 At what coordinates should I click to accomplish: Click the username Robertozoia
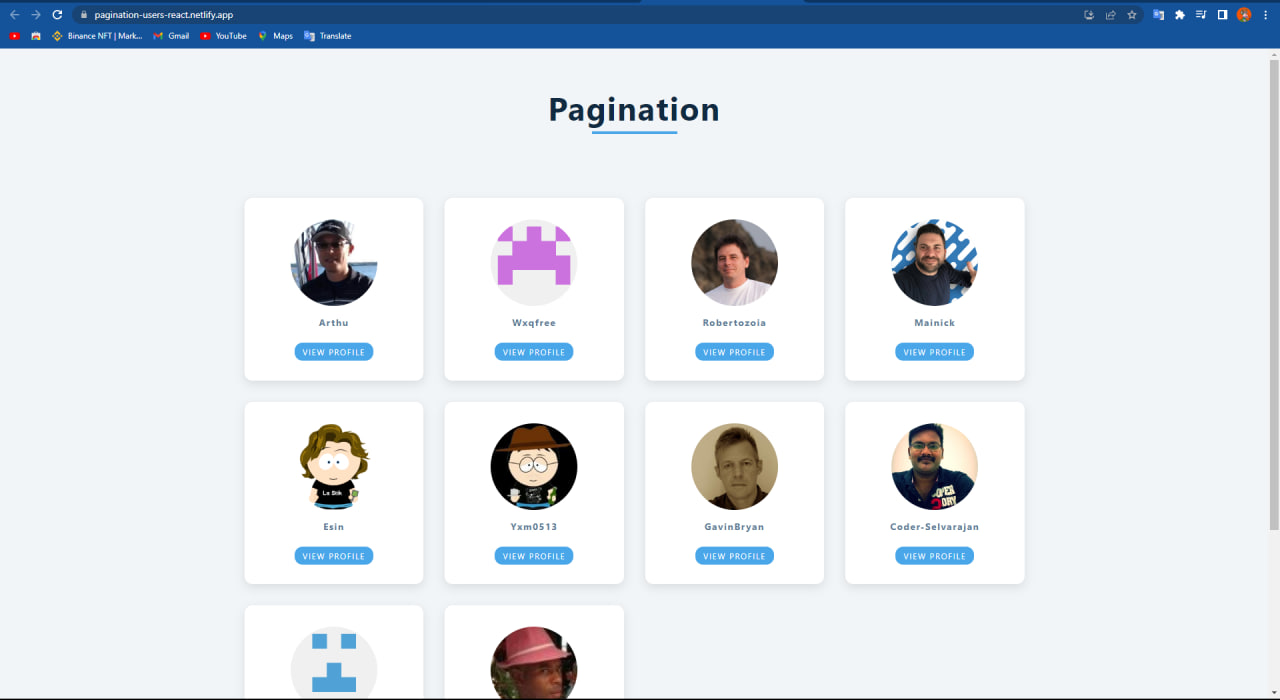(x=734, y=323)
